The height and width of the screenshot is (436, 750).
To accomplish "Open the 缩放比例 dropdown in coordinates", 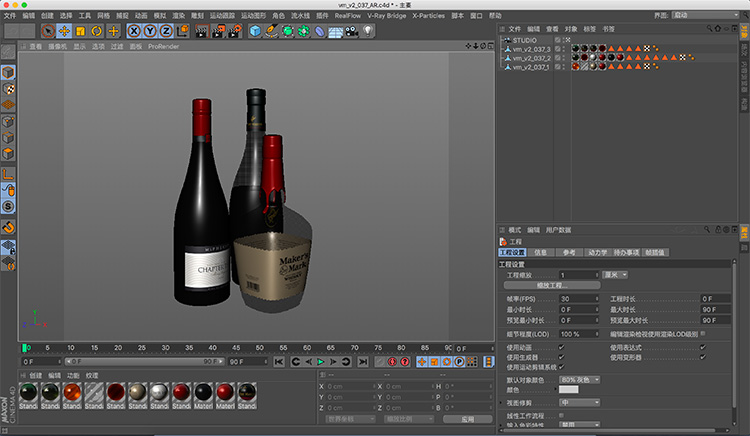I will click(409, 419).
